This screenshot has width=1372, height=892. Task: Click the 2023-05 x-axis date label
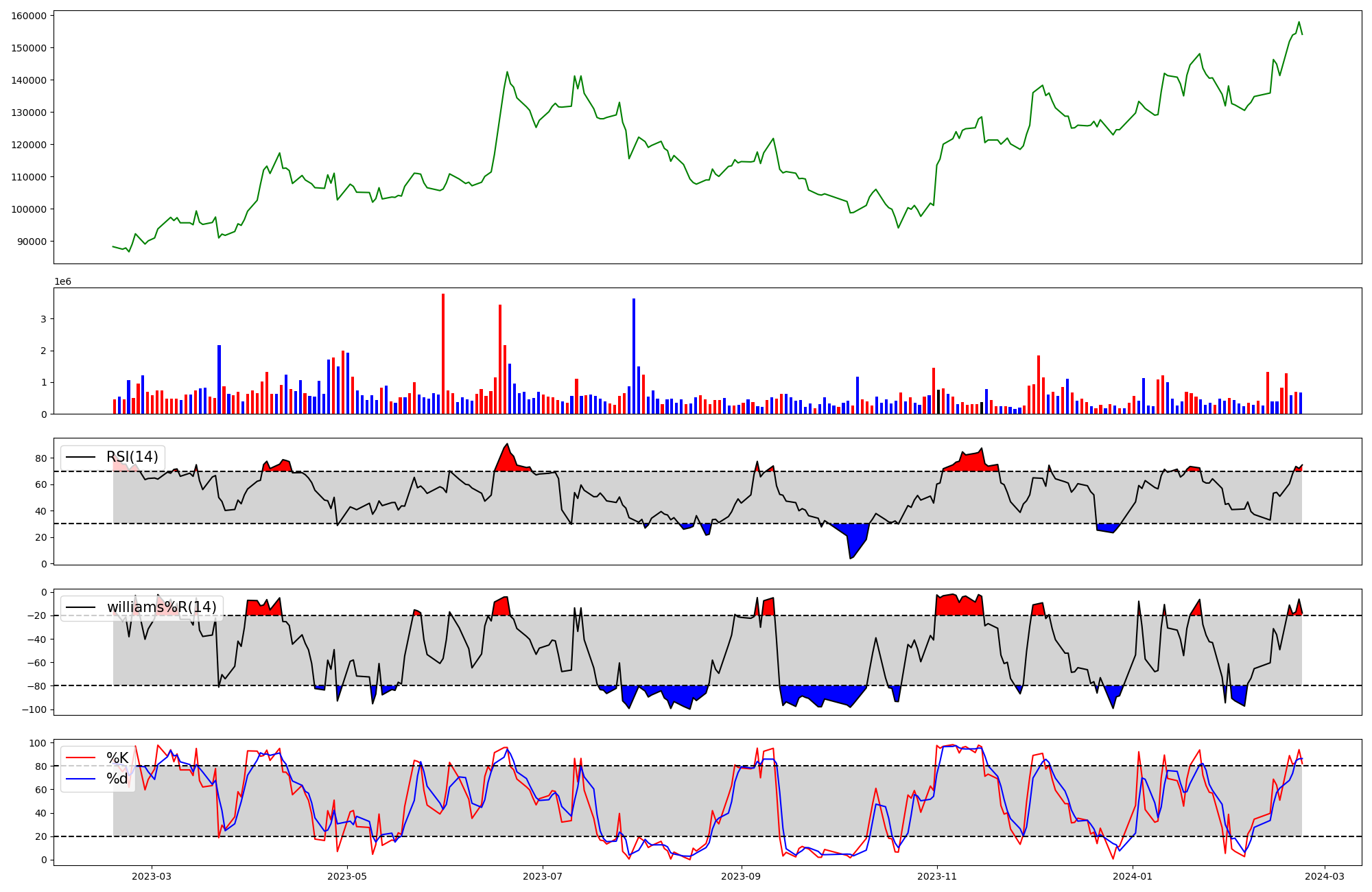coord(347,876)
